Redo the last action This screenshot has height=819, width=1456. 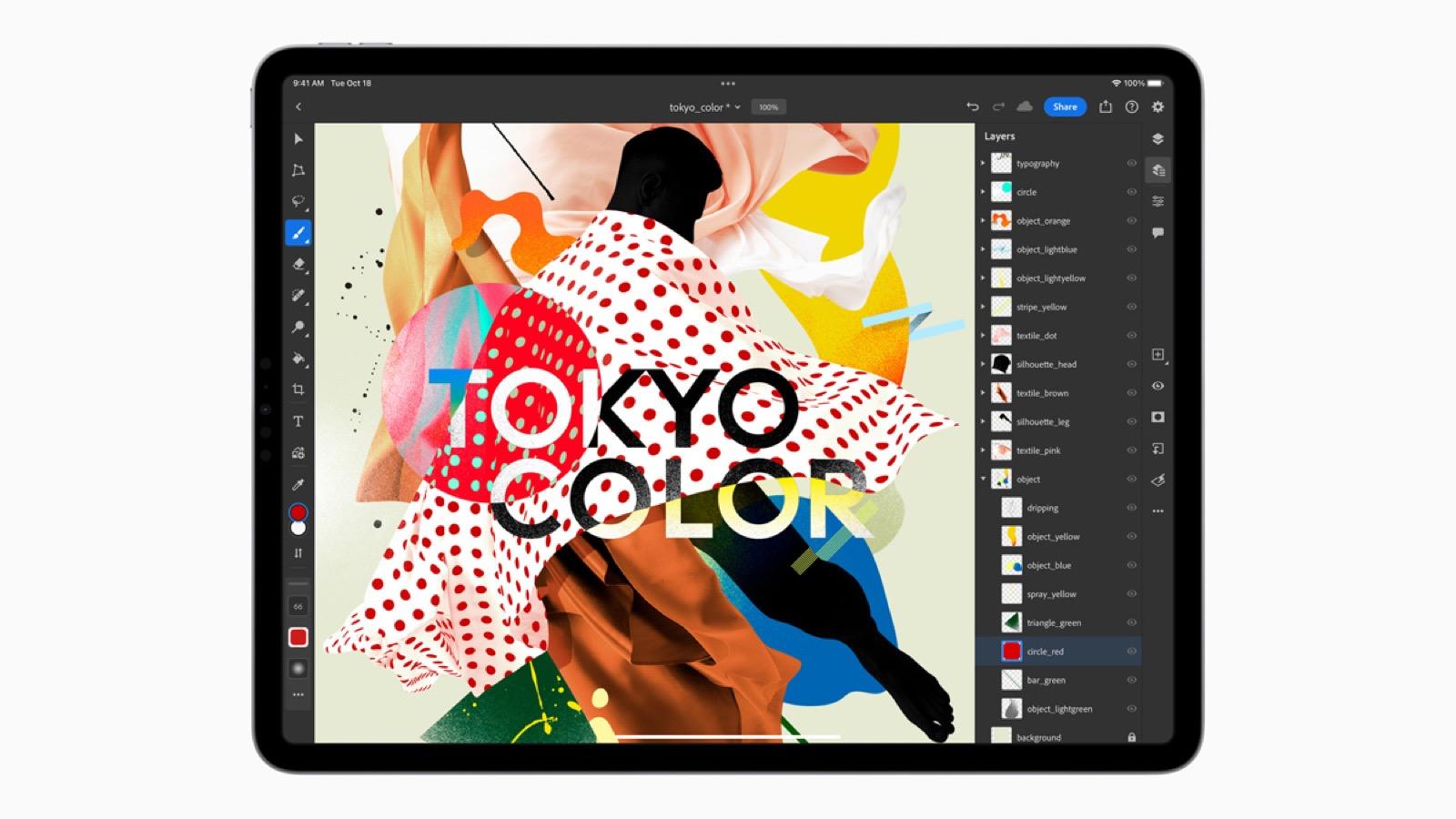click(x=998, y=106)
